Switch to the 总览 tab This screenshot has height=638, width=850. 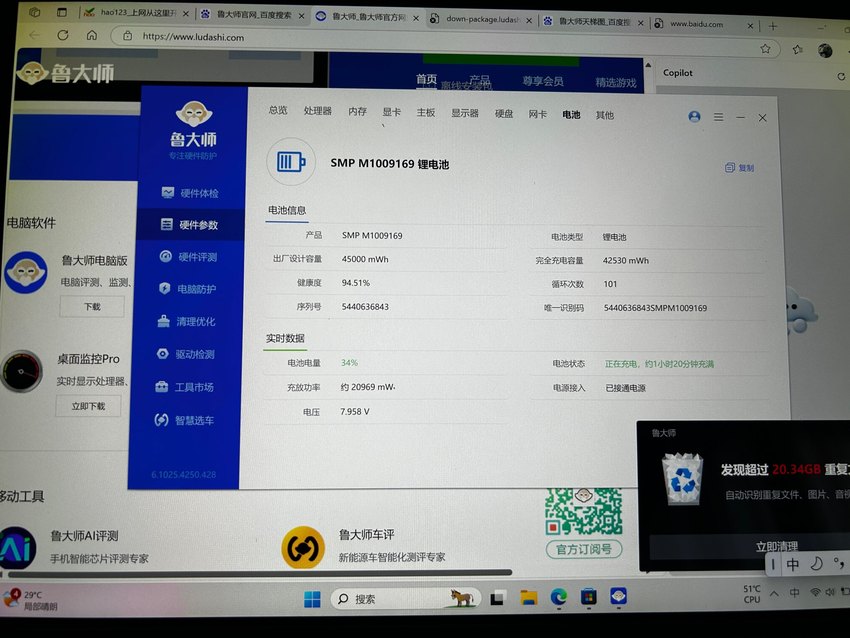click(278, 111)
